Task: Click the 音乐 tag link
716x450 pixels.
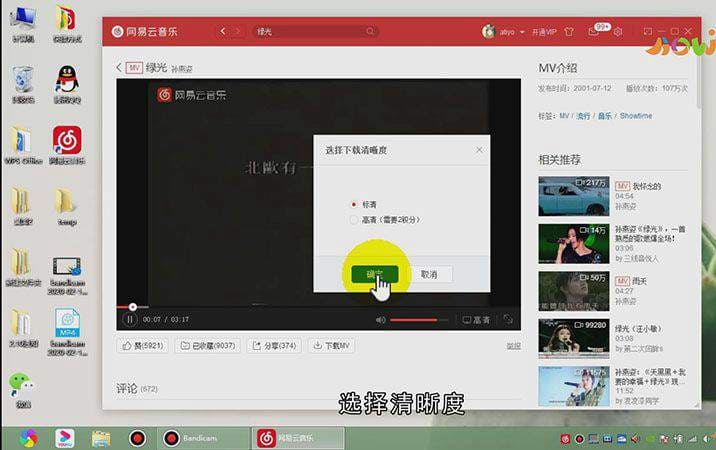Action: click(605, 116)
